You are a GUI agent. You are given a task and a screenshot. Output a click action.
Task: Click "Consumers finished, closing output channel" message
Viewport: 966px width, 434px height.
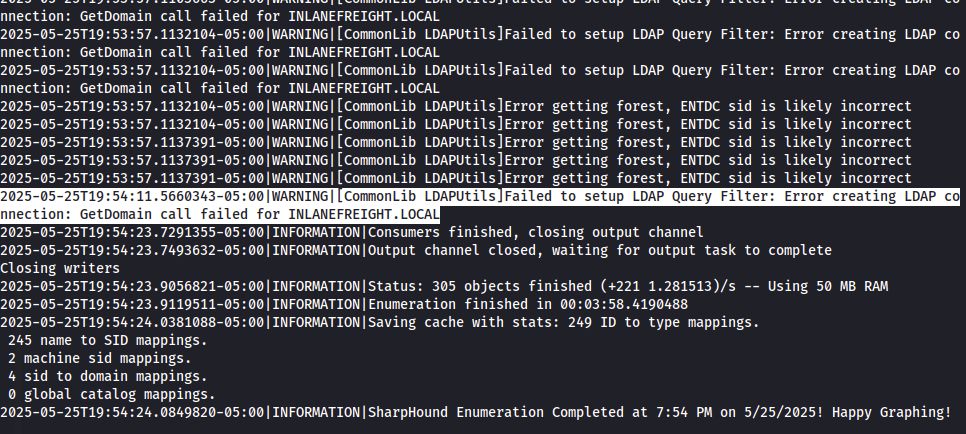pyautogui.click(x=536, y=232)
